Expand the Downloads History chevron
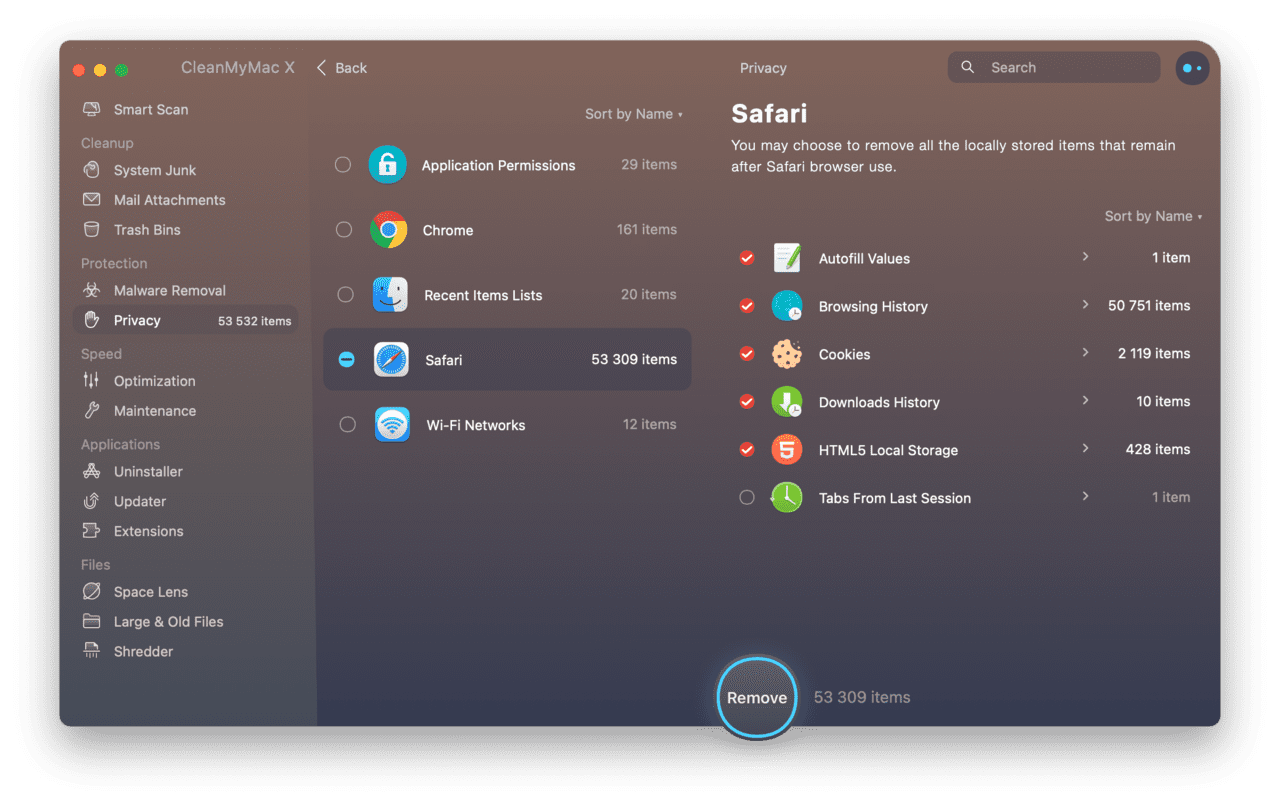This screenshot has width=1280, height=805. 1085,401
